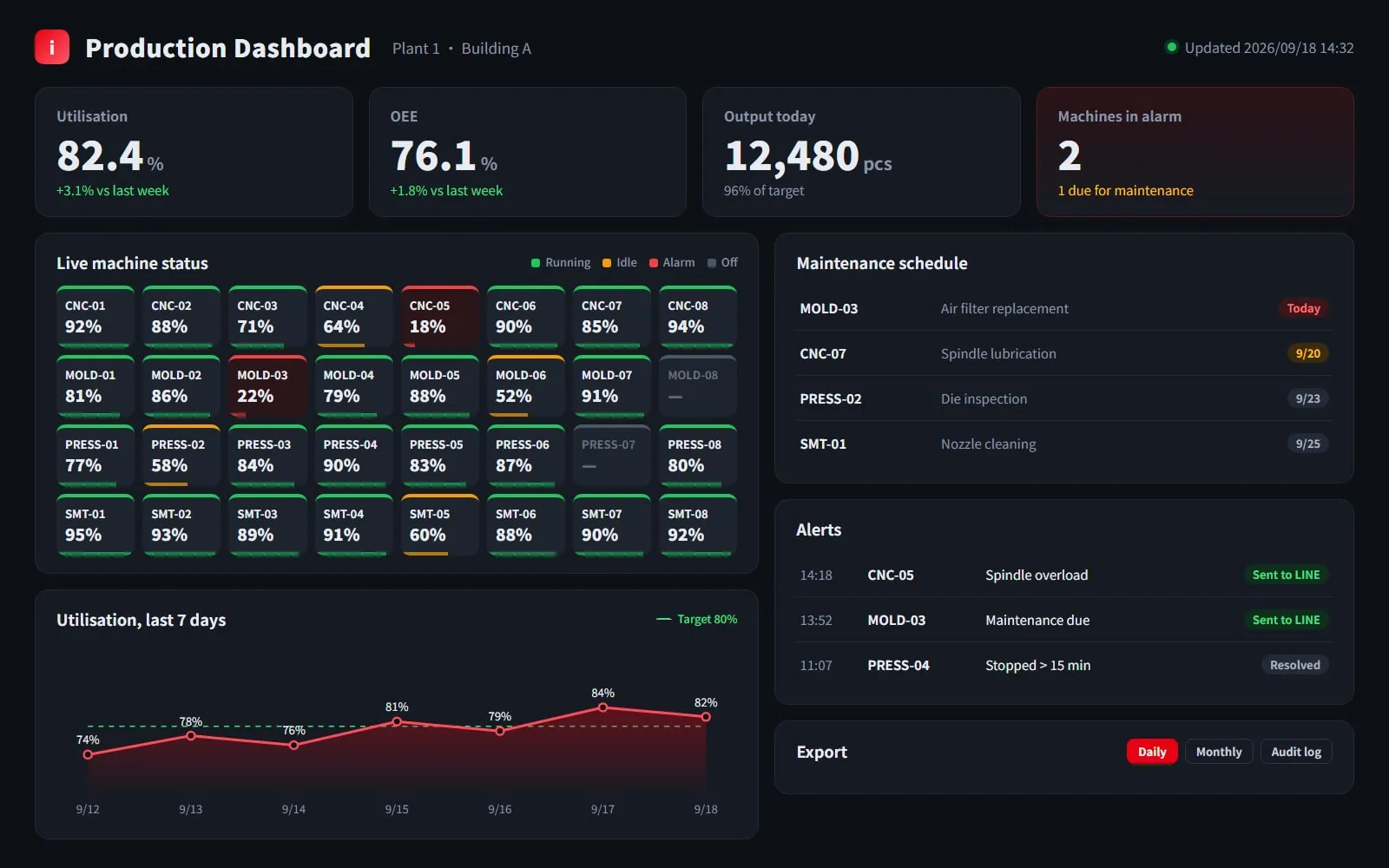Click 'Spindle overload' alert text
This screenshot has height=868, width=1389.
point(1037,575)
